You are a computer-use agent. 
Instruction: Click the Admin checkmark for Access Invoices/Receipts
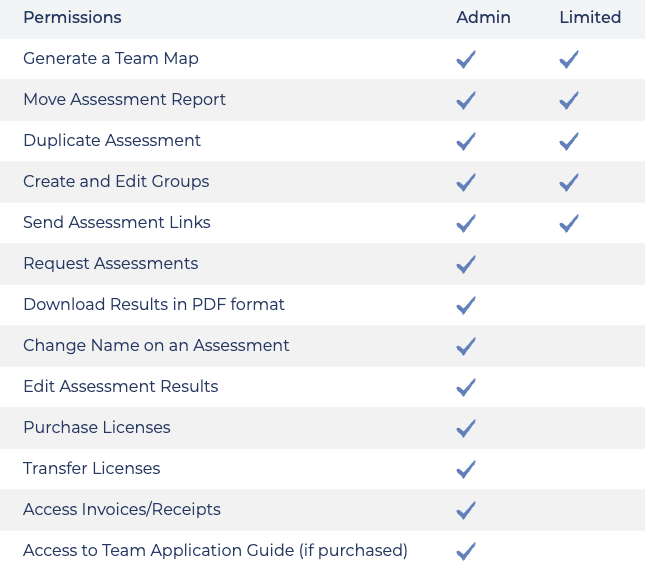coord(466,510)
